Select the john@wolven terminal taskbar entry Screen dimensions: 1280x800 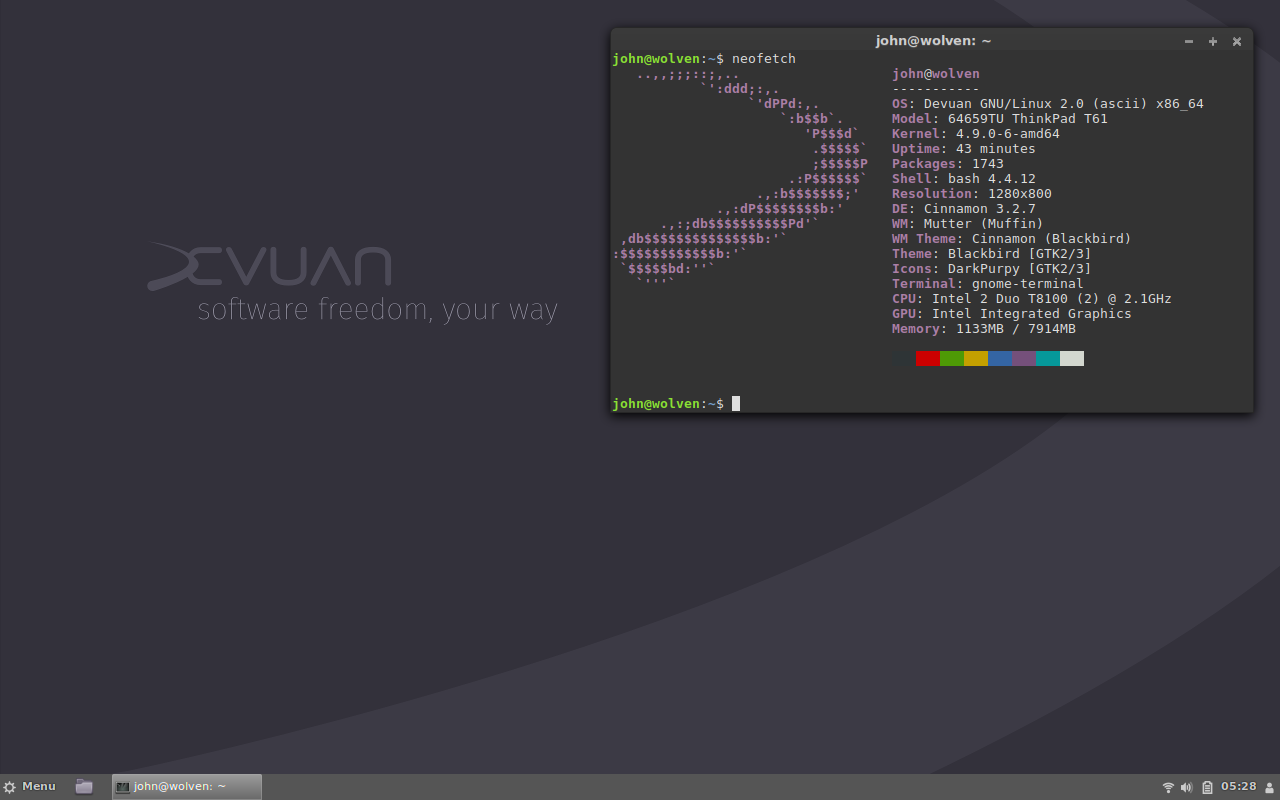(187, 787)
